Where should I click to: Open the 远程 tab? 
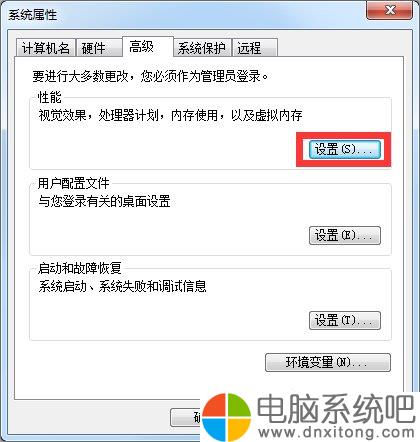pyautogui.click(x=255, y=48)
